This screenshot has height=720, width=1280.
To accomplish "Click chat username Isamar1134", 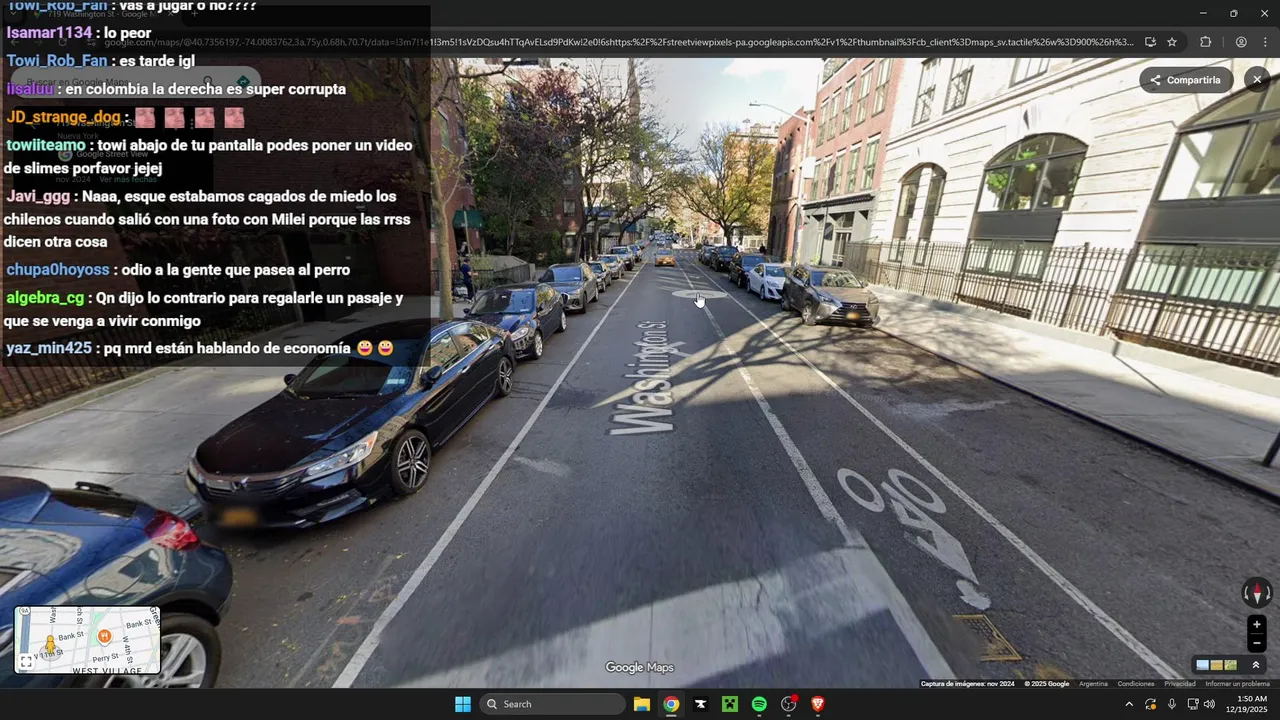I will 49,33.
